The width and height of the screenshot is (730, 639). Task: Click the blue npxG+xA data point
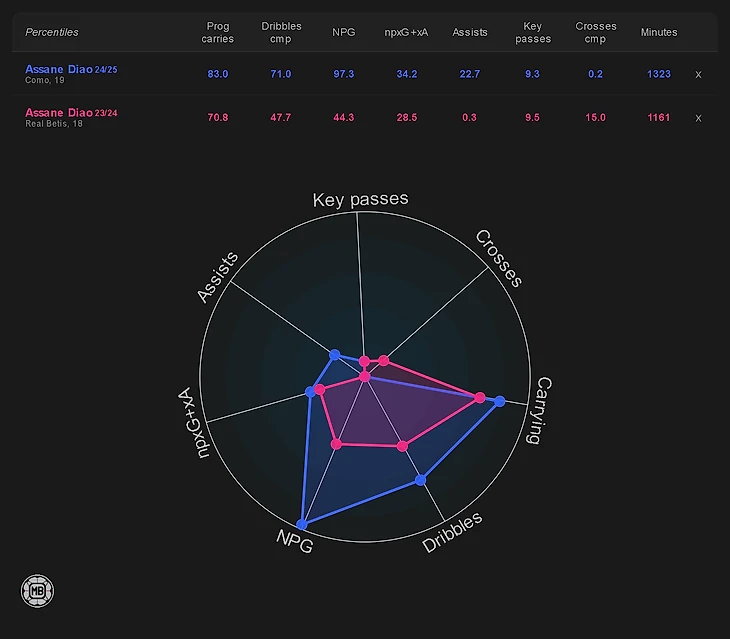[x=310, y=392]
